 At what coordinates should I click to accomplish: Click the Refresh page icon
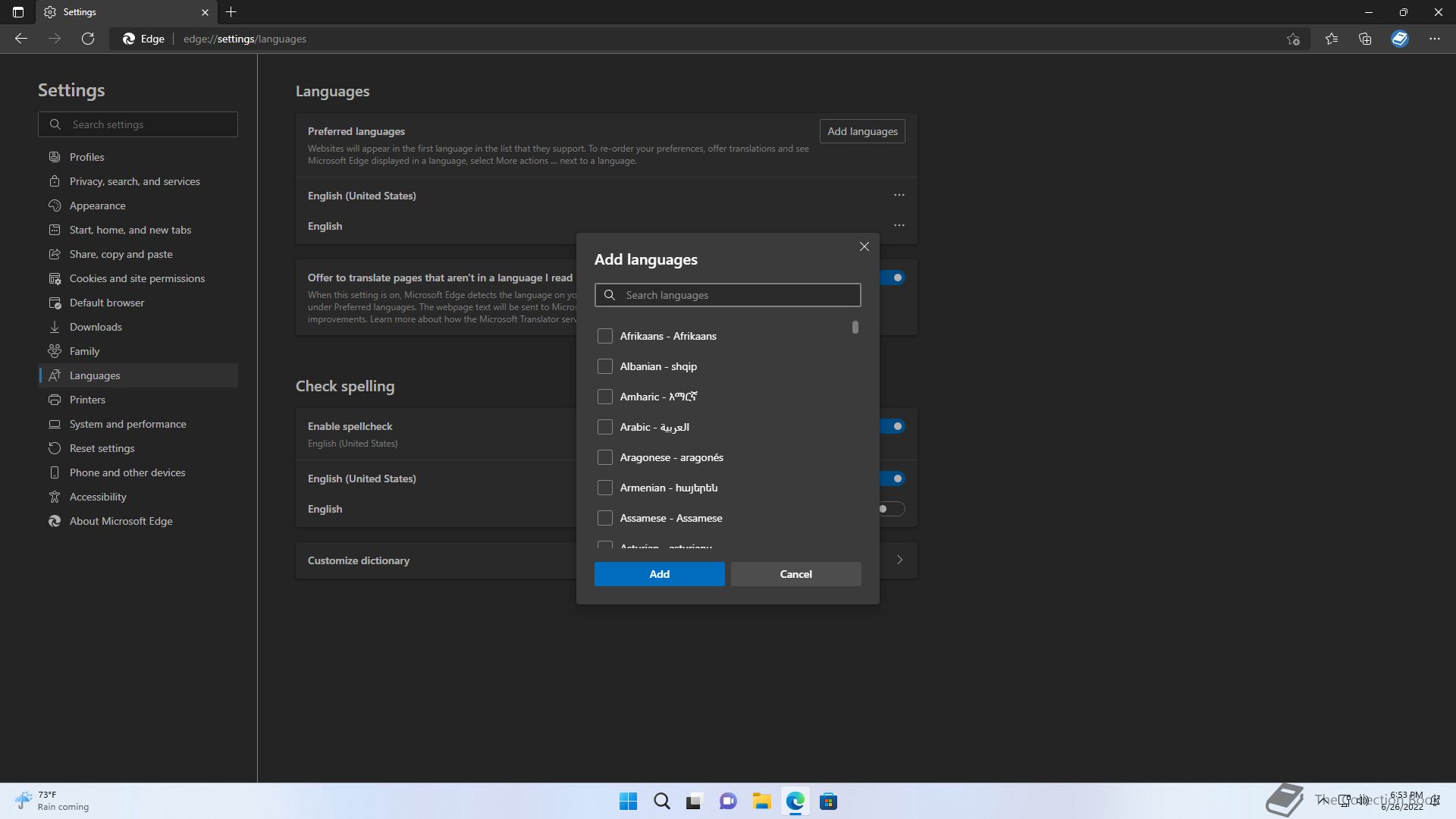pos(88,39)
